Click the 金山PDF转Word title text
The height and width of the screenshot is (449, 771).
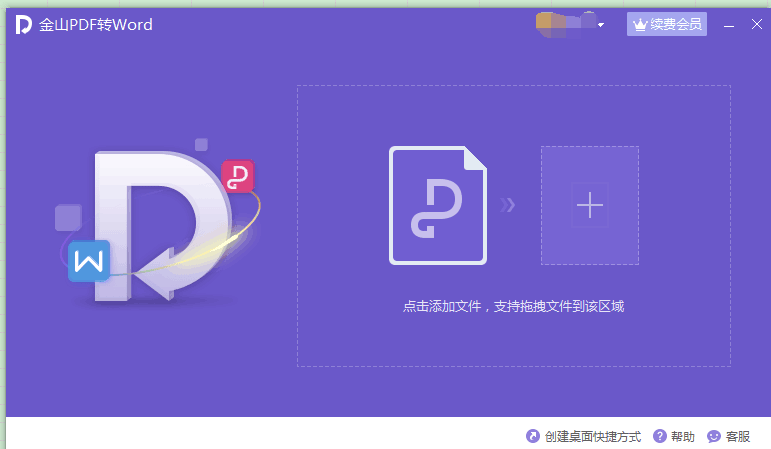[96, 25]
